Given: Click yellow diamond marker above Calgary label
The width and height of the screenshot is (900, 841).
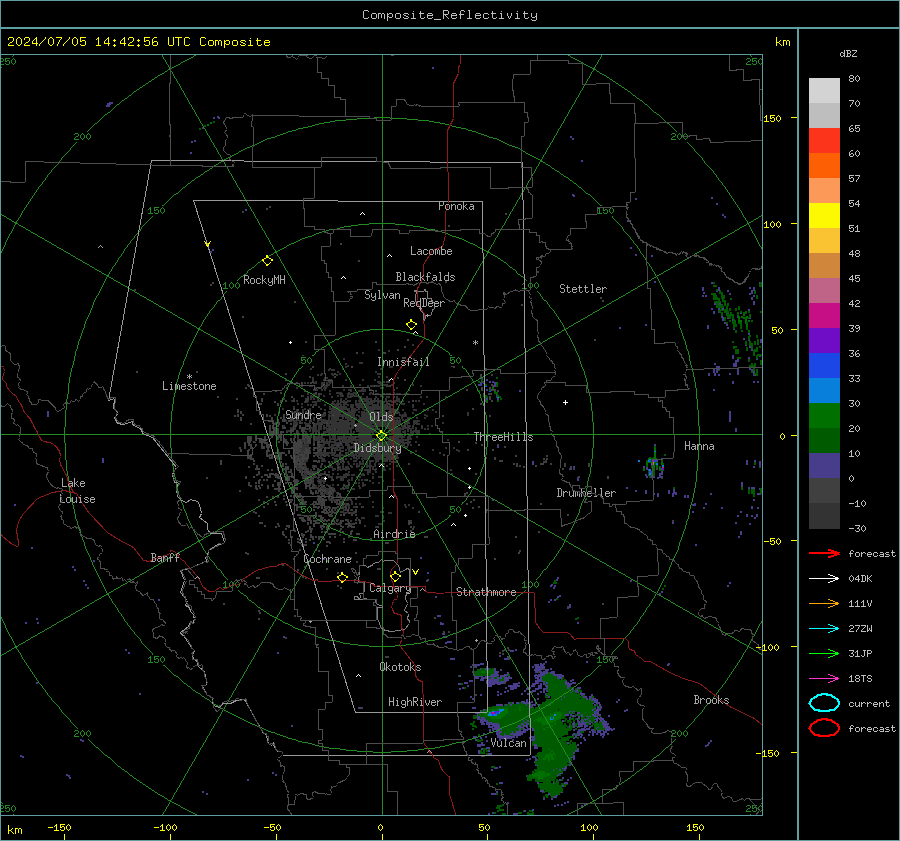Looking at the screenshot, I should [x=395, y=576].
